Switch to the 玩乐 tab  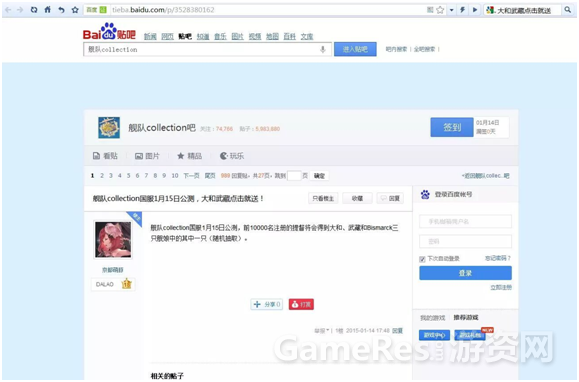click(232, 156)
